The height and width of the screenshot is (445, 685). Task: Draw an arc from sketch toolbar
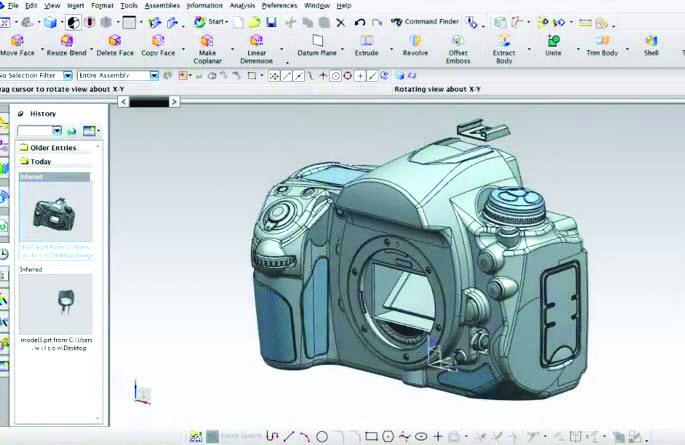pos(305,436)
